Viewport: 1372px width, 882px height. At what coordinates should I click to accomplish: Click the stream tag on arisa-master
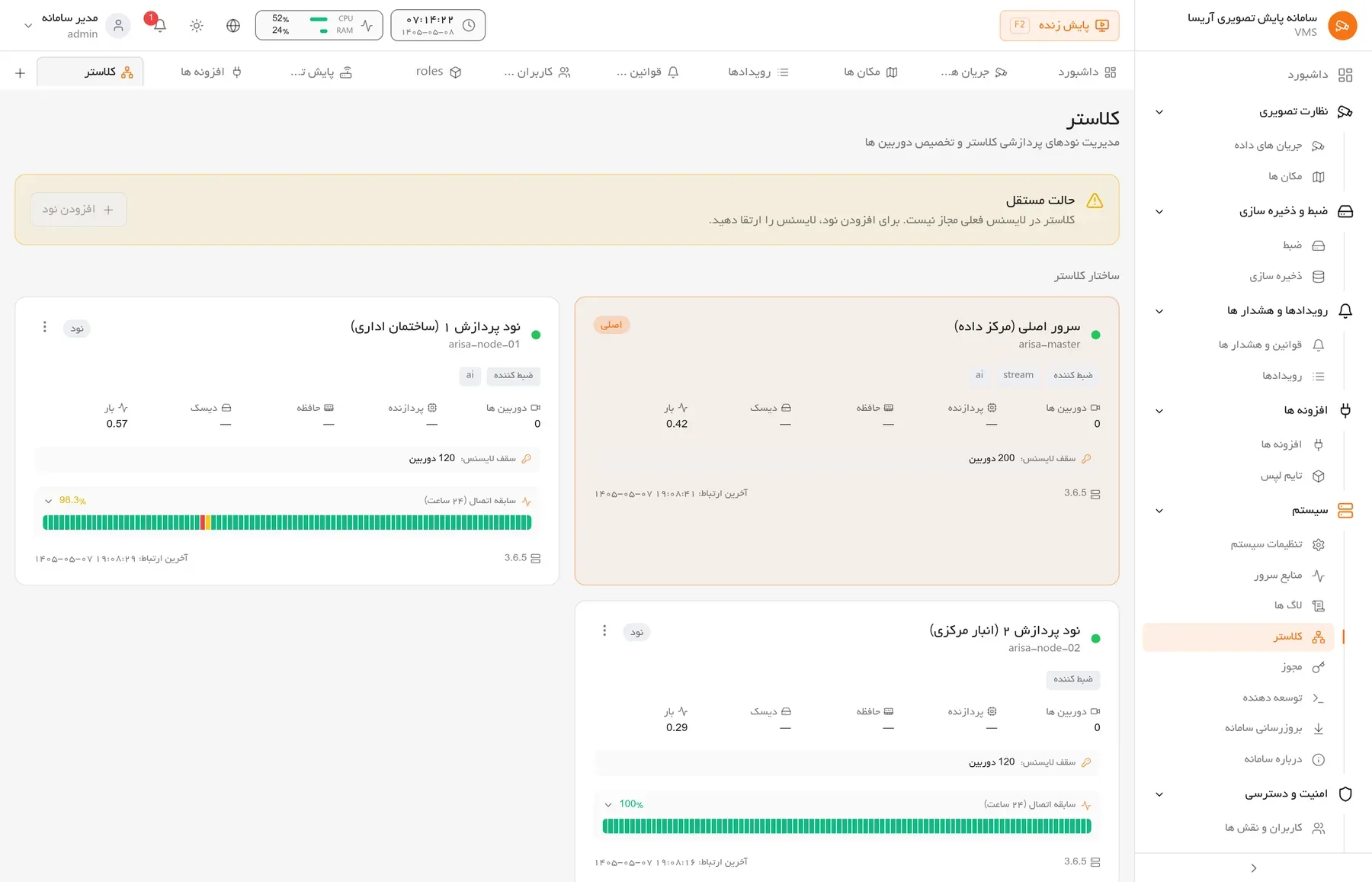1018,375
